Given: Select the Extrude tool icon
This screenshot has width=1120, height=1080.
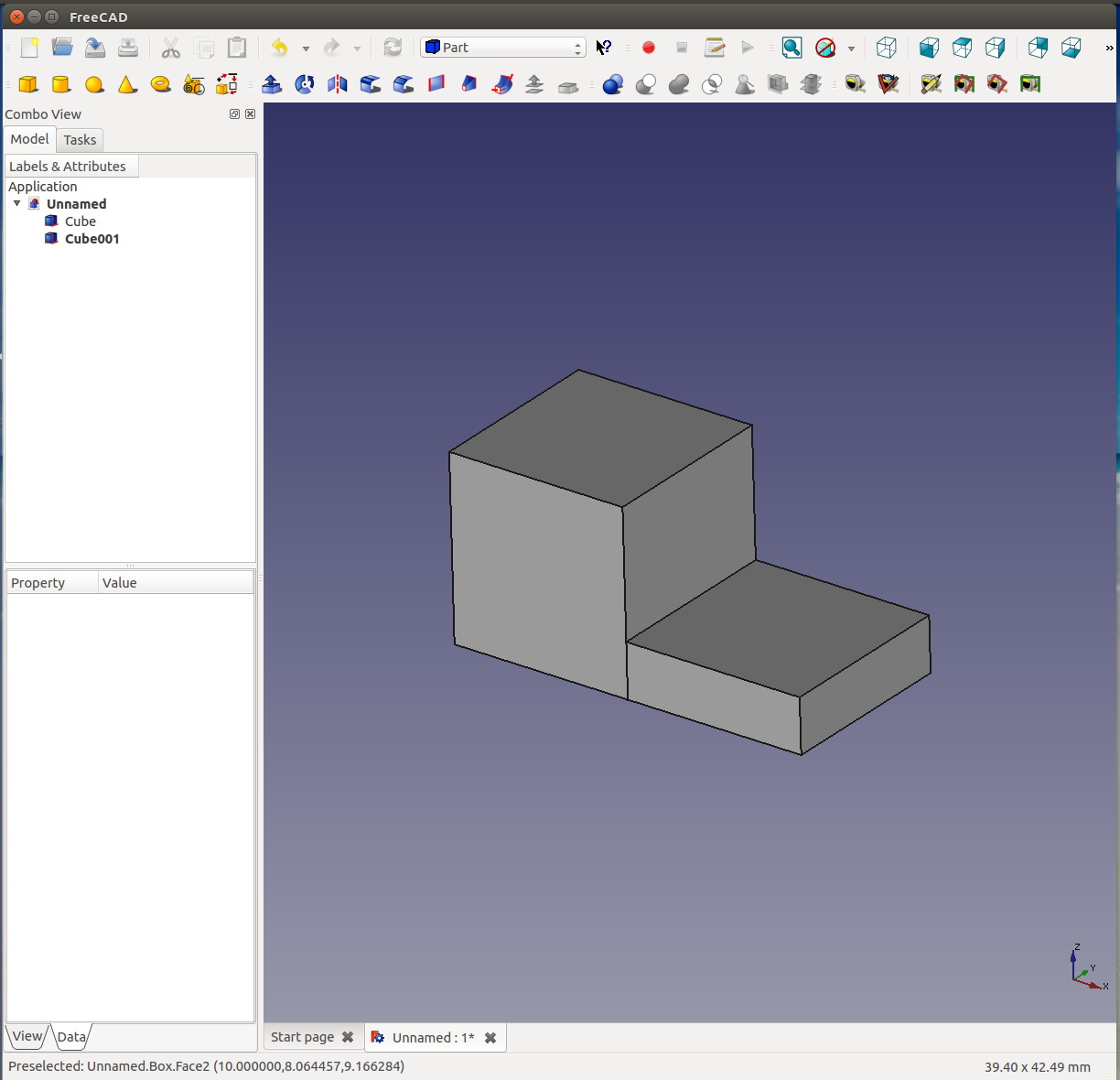Looking at the screenshot, I should pyautogui.click(x=272, y=84).
